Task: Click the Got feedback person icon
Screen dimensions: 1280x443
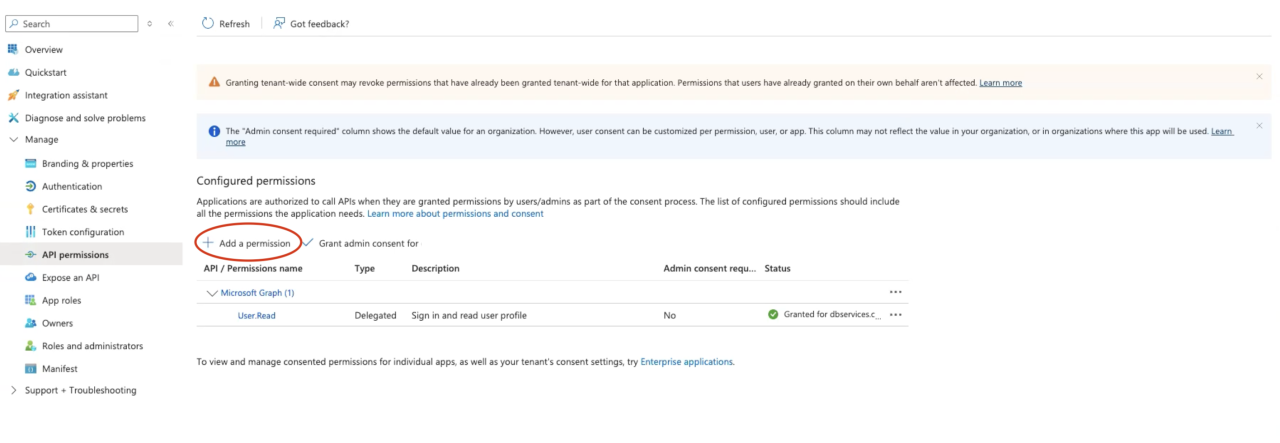Action: click(x=279, y=23)
